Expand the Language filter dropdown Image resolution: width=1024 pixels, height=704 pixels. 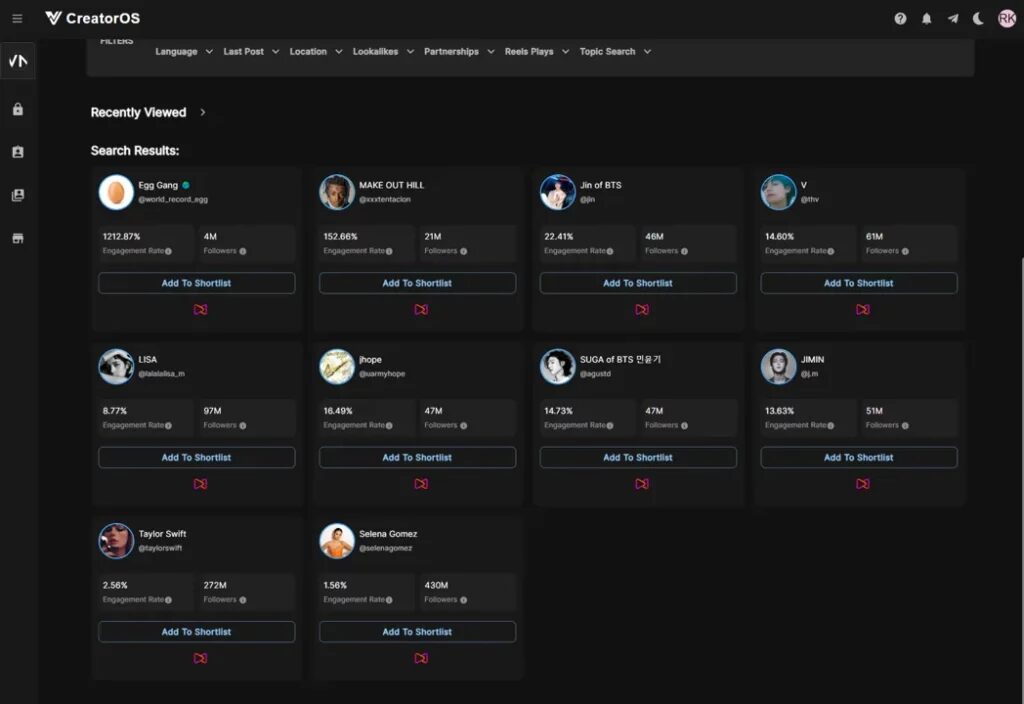tap(184, 52)
